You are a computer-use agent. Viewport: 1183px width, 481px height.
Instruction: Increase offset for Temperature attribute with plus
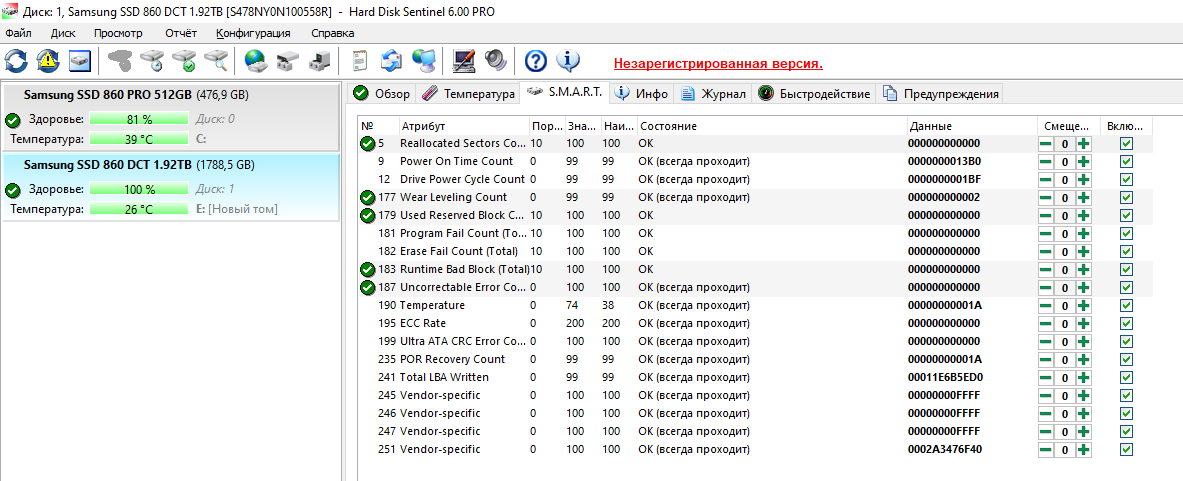pyautogui.click(x=1083, y=305)
